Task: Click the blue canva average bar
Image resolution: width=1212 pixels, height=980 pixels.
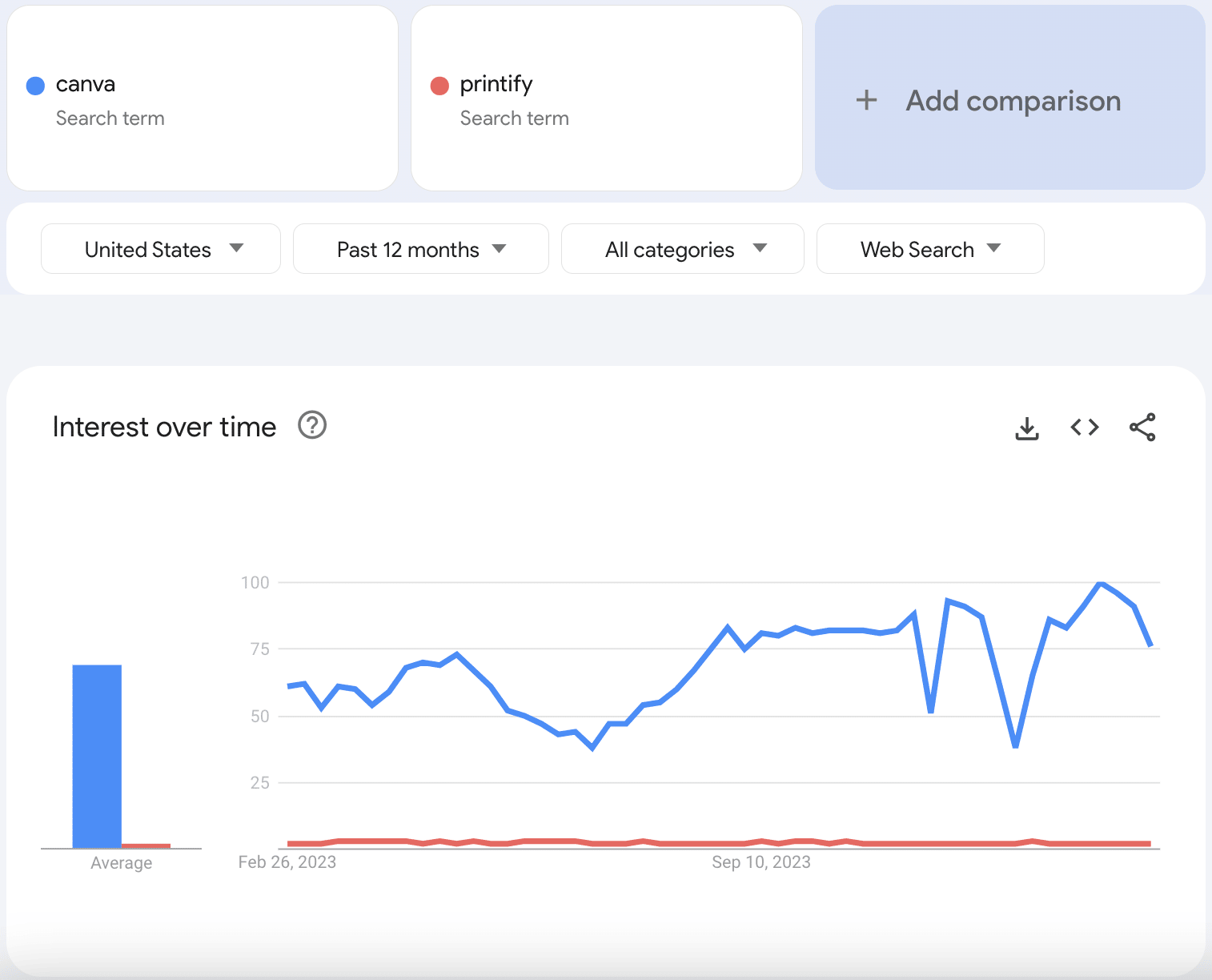Action: [x=97, y=756]
